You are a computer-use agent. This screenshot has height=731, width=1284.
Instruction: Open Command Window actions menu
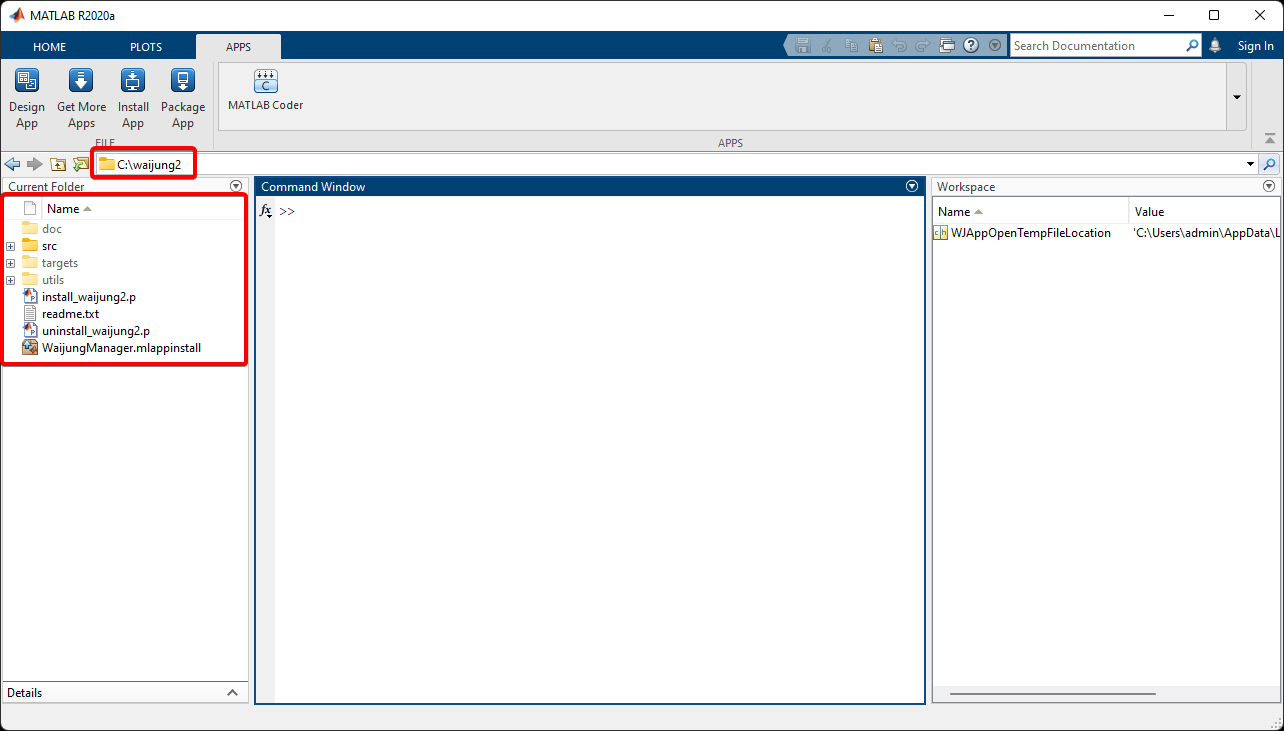(912, 186)
